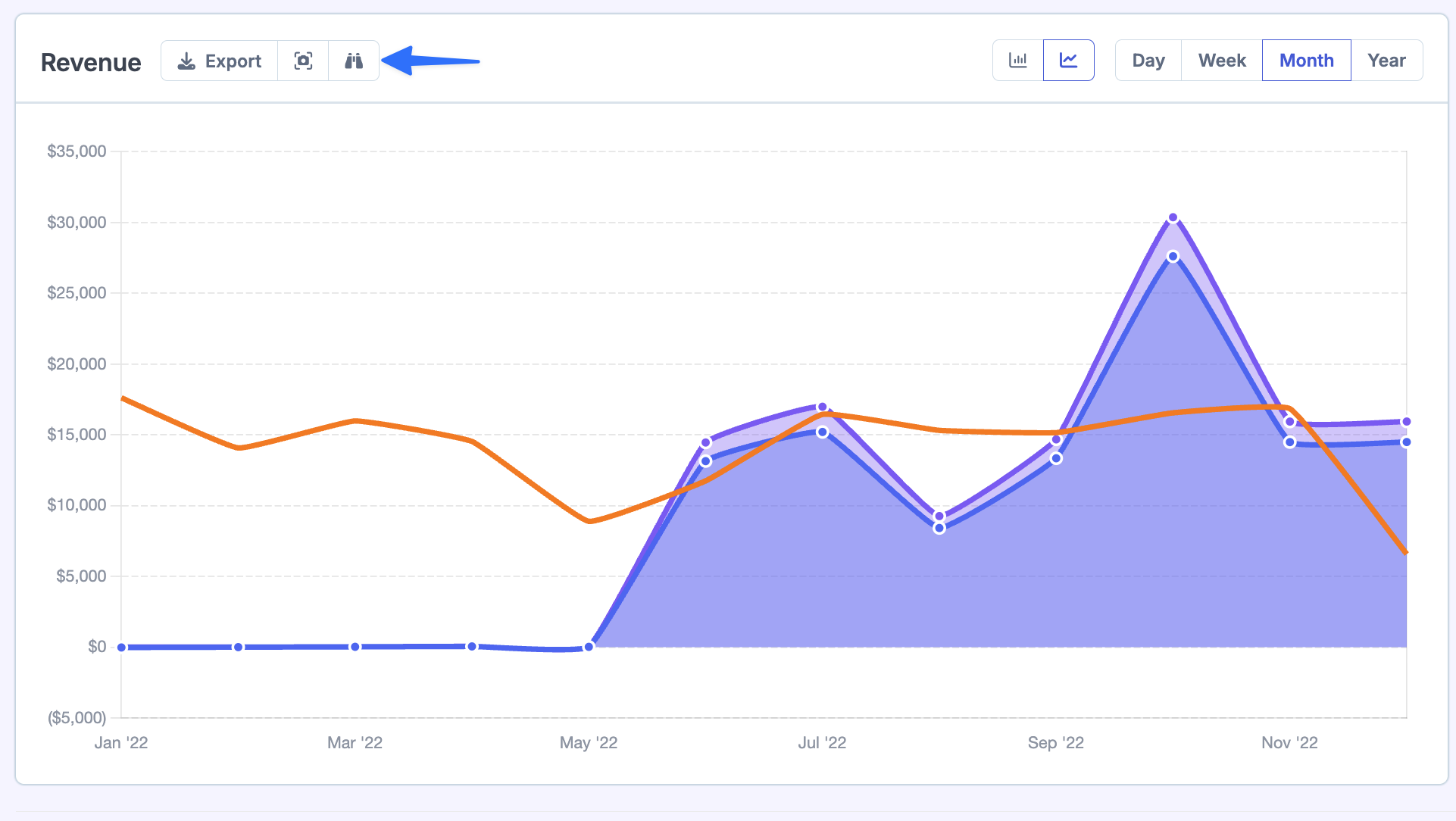The width and height of the screenshot is (1456, 821).
Task: Click the June blue data point
Action: tap(705, 461)
